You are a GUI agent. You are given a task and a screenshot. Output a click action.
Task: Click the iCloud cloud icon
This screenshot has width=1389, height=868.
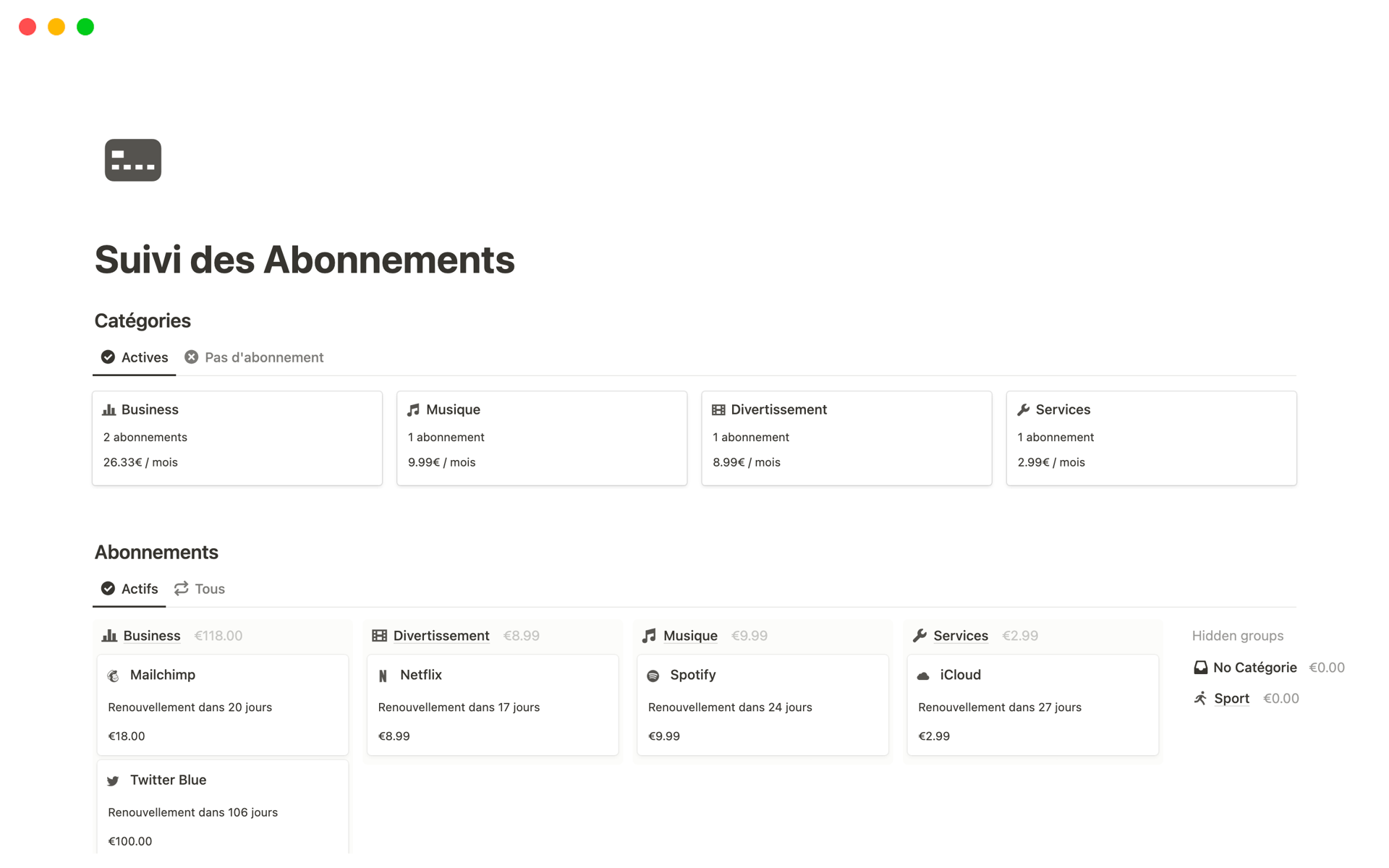923,676
